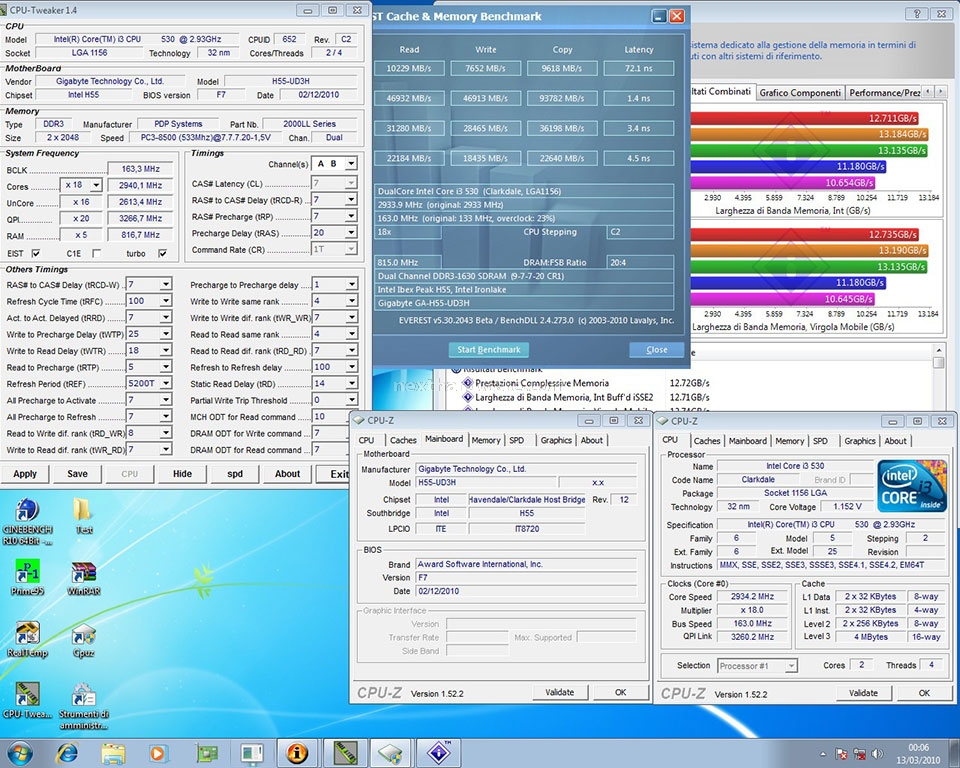Open Windows Media Player from the taskbar

pyautogui.click(x=157, y=753)
